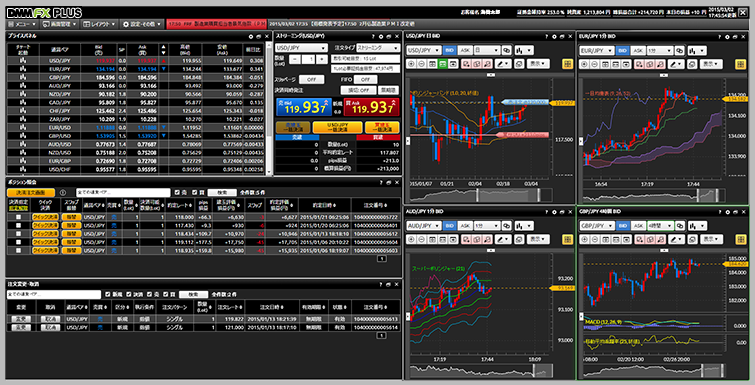Viewport: 755px width, 385px height.
Task: Toggle the slippage OFF switch
Action: pyautogui.click(x=311, y=79)
